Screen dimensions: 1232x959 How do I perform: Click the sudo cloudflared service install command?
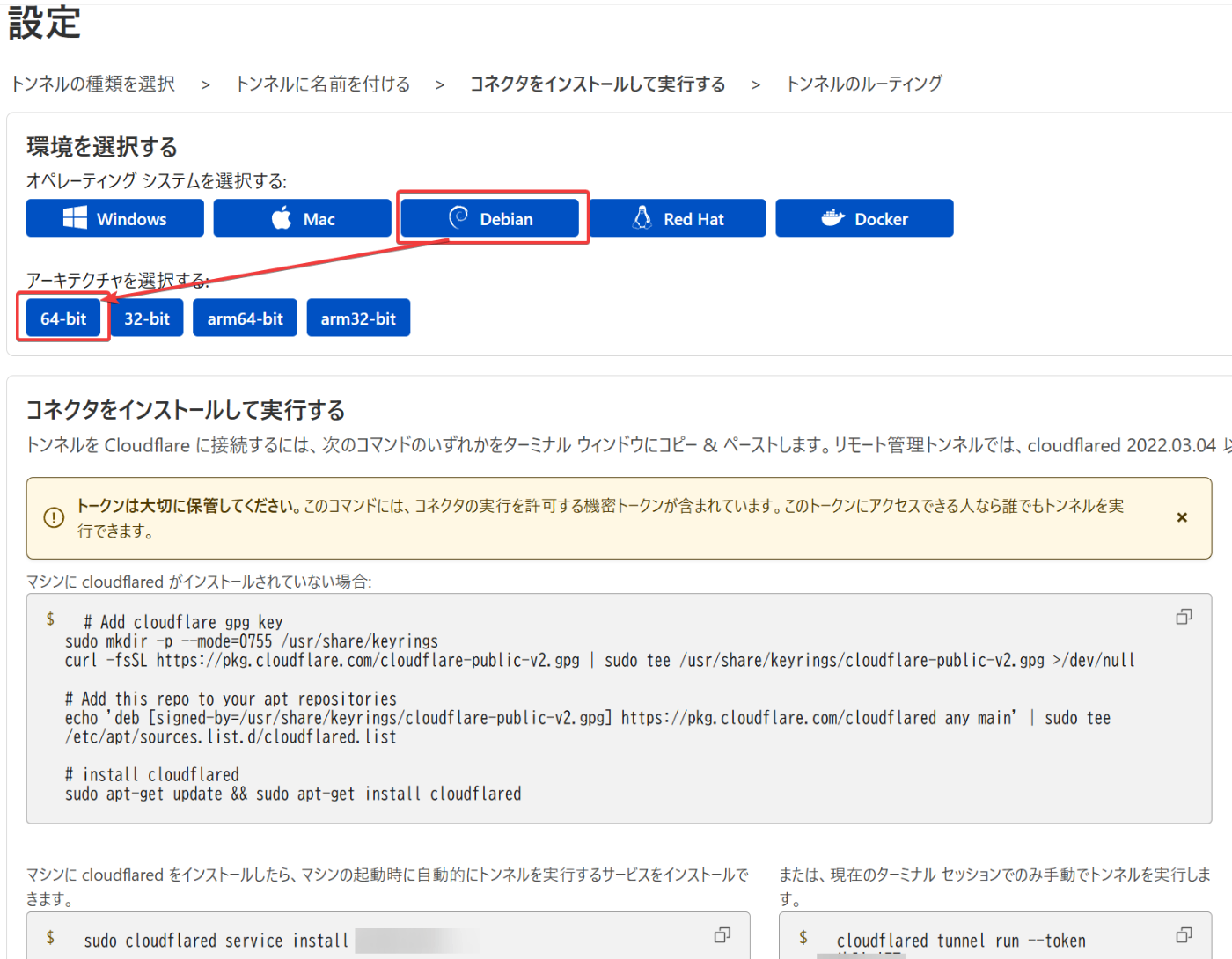click(x=216, y=941)
